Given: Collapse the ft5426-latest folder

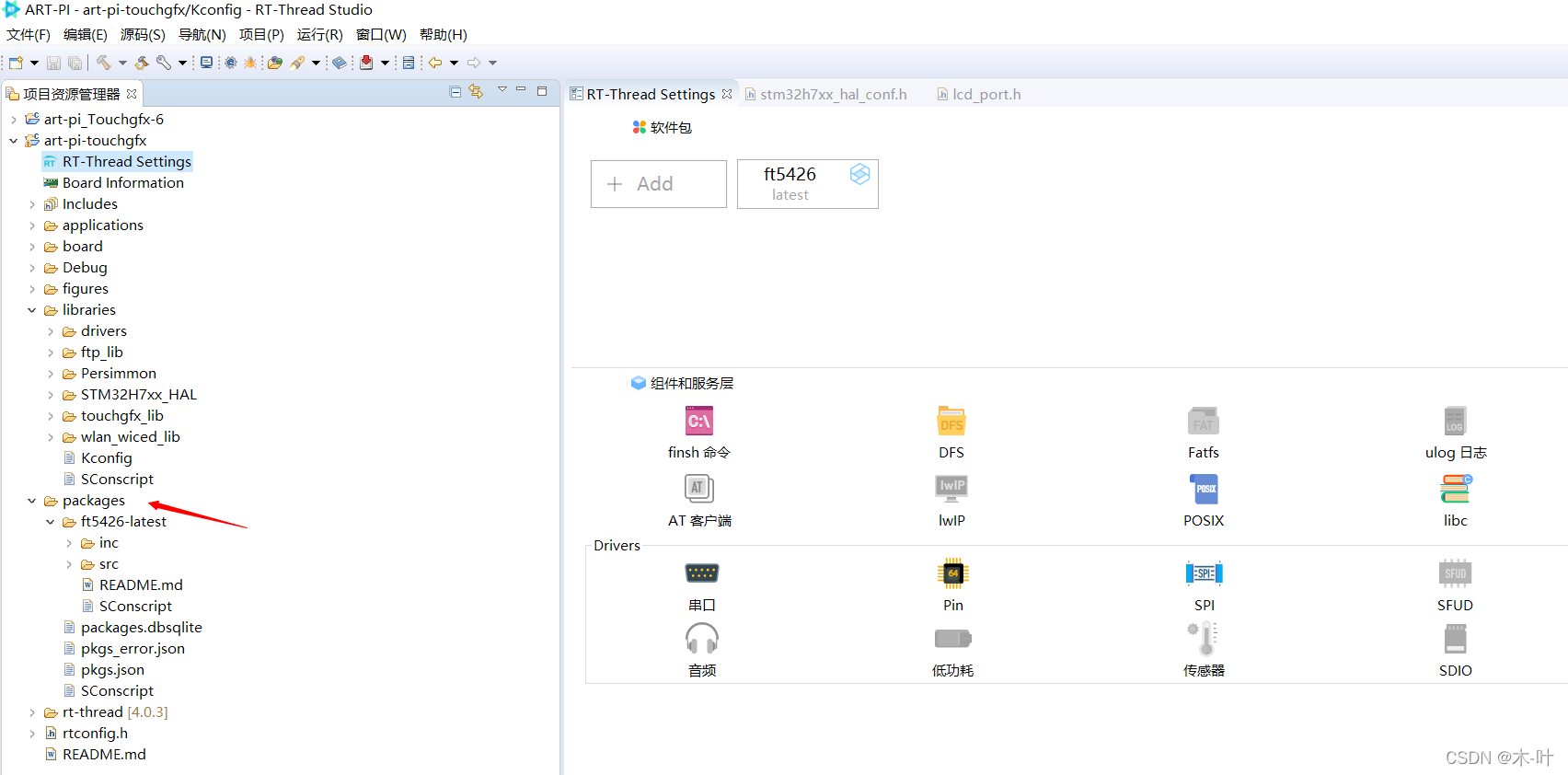Looking at the screenshot, I should [x=51, y=522].
